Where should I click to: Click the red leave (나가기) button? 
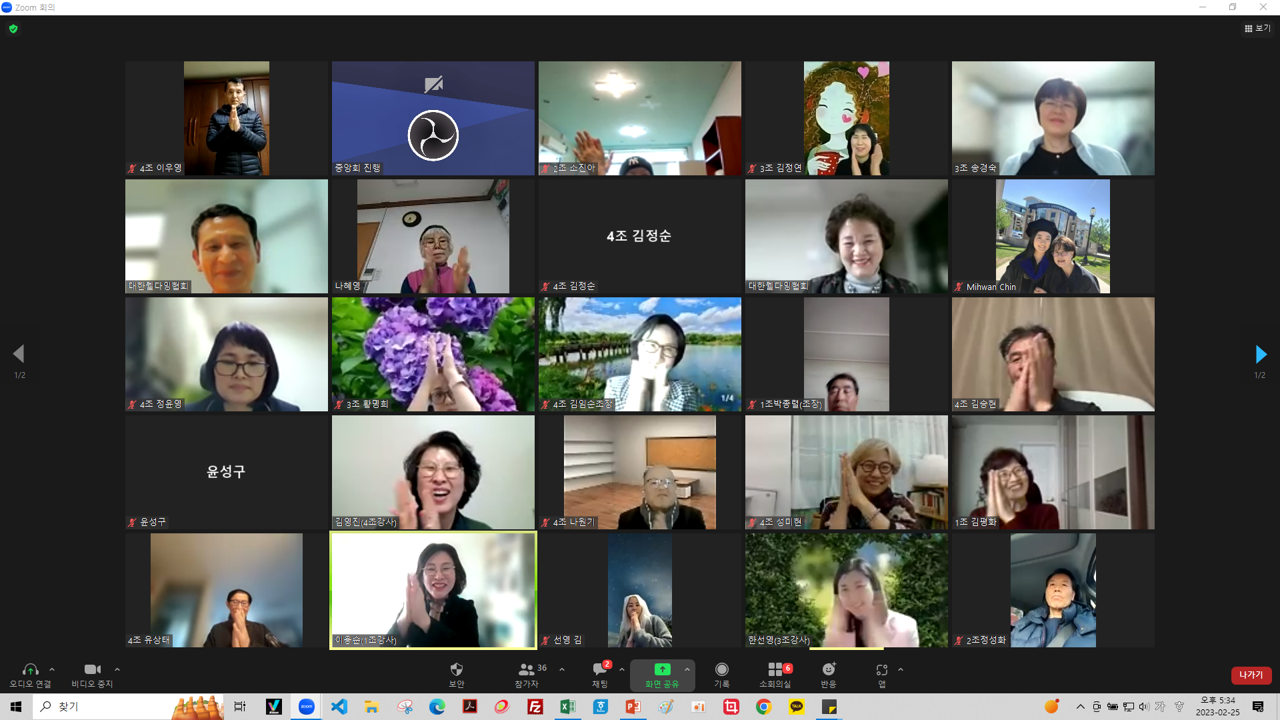click(1250, 675)
